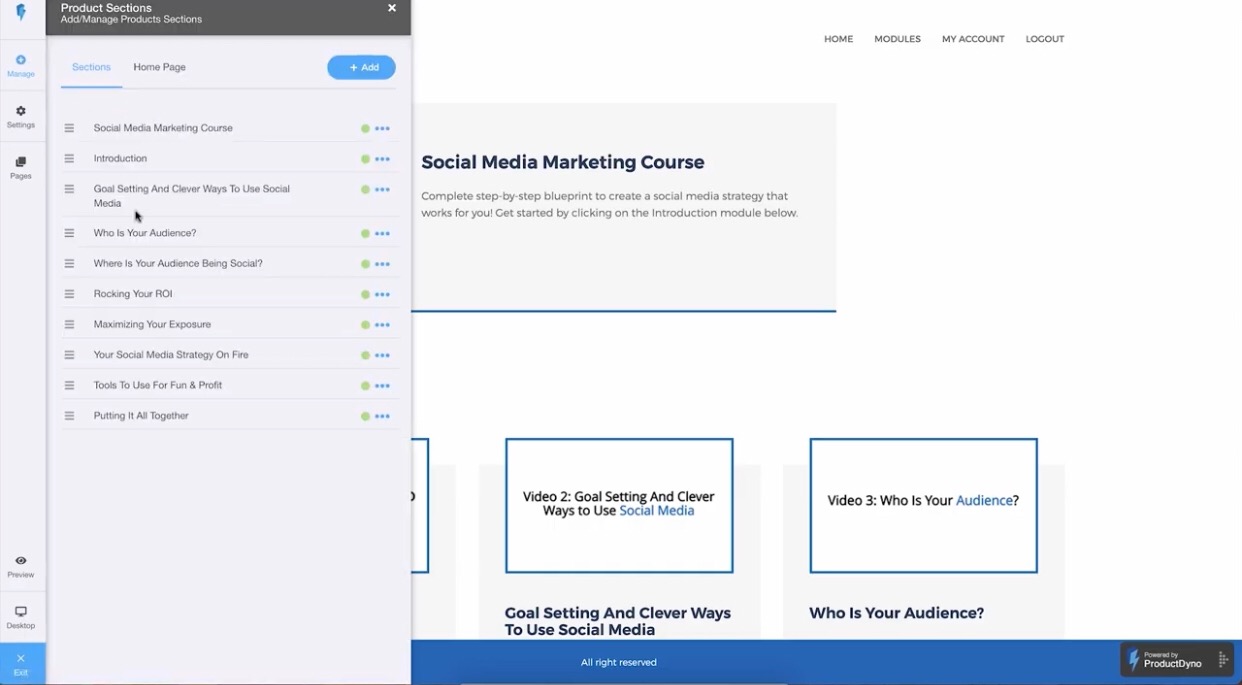Toggle status dot for Your Social Media Strategy On Fire
The image size is (1242, 685).
tap(365, 356)
